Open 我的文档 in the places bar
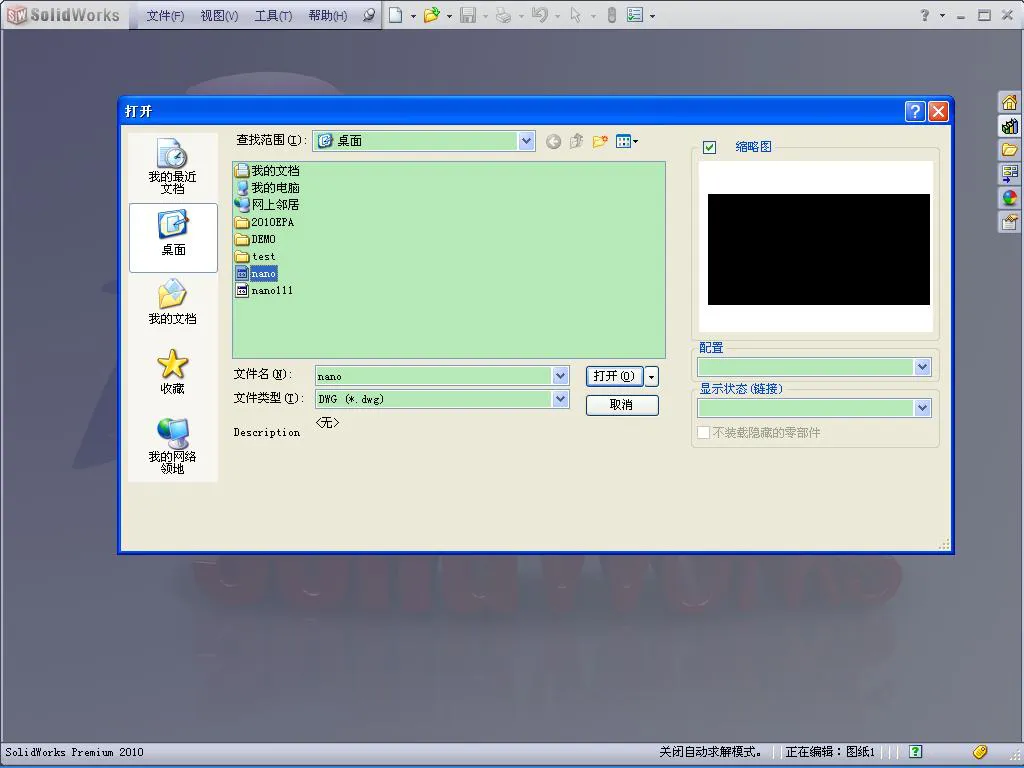The image size is (1024, 768). coord(172,302)
